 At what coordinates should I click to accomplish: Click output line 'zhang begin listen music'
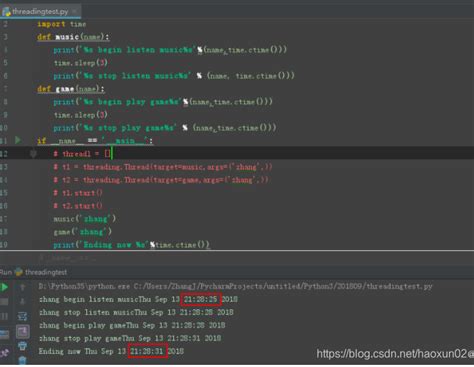[138, 299]
